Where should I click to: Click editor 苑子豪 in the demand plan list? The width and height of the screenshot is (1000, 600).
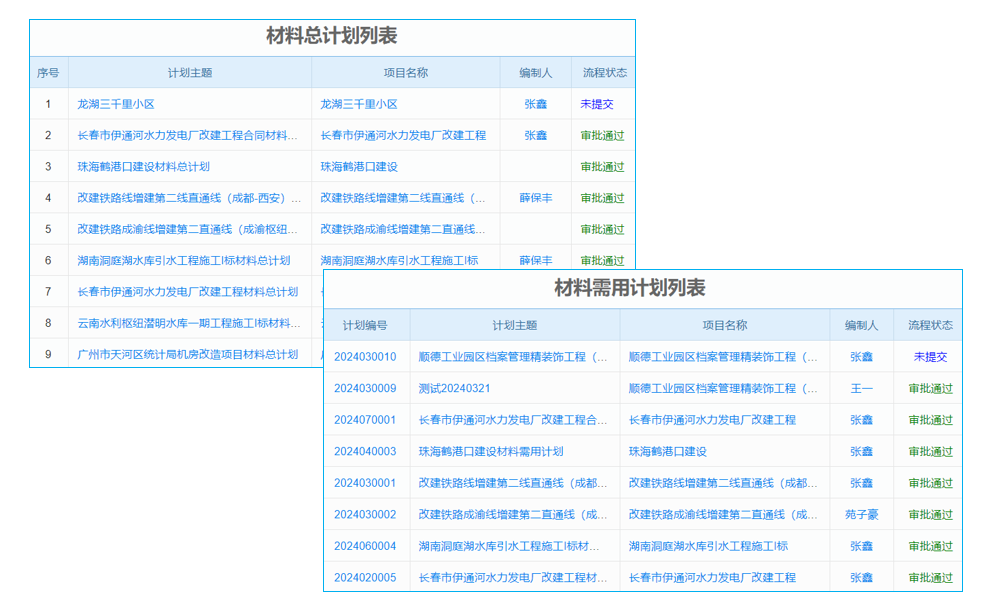(x=860, y=514)
